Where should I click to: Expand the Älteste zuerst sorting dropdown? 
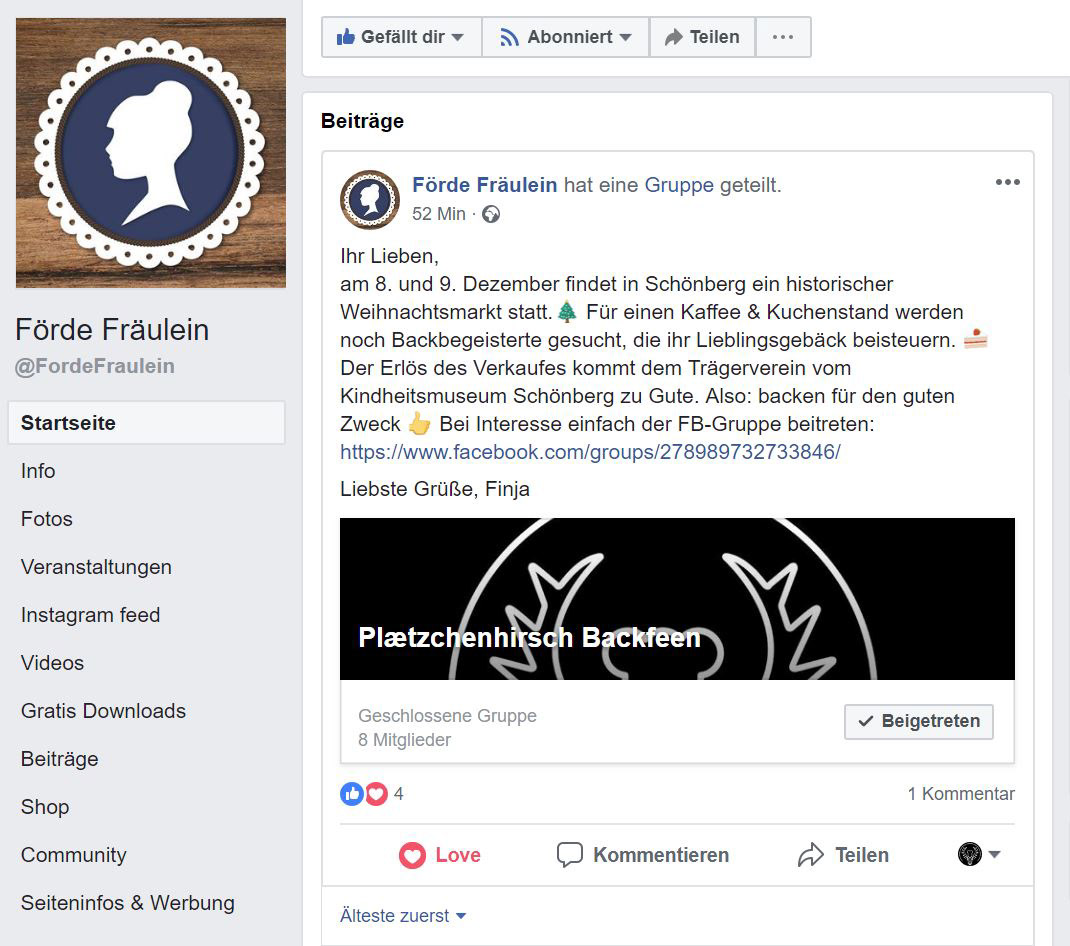click(403, 915)
